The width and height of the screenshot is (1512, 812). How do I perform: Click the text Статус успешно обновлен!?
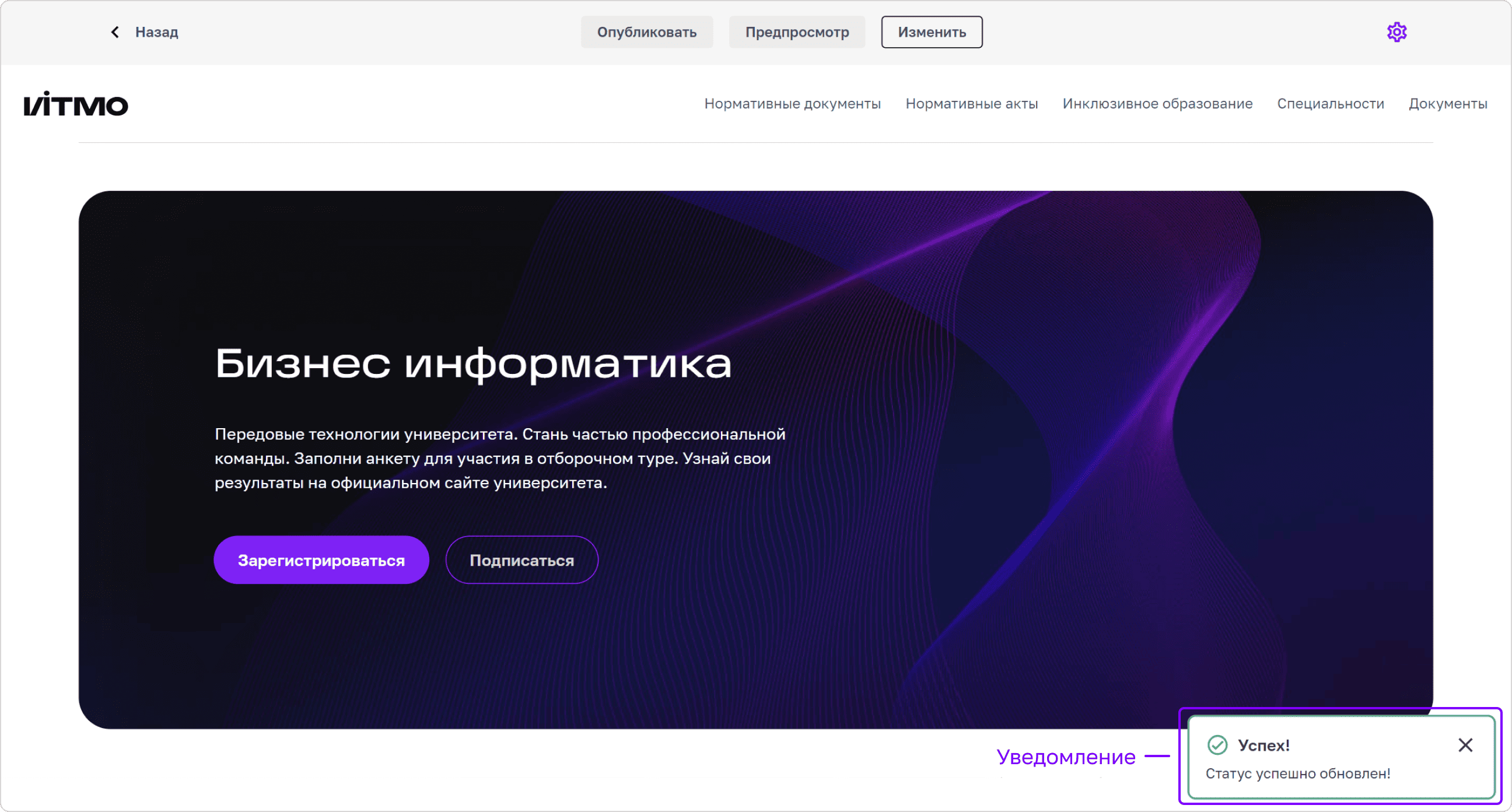click(1298, 773)
